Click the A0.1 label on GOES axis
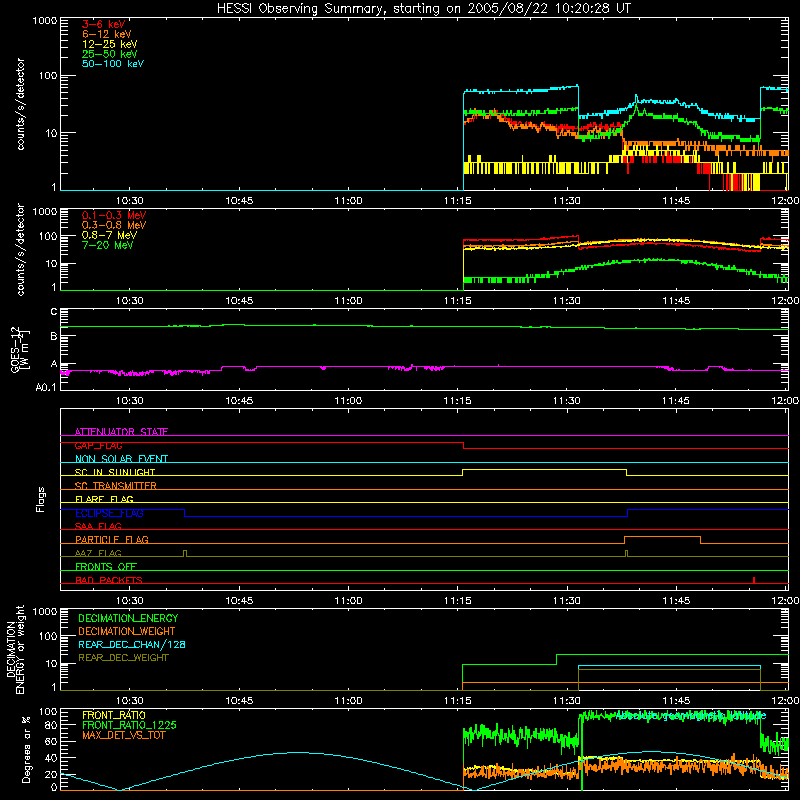 [46, 387]
